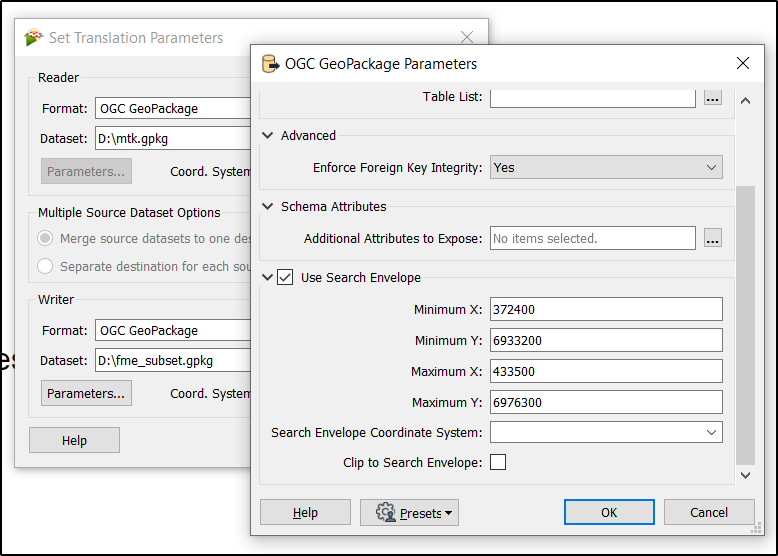The width and height of the screenshot is (778, 556).
Task: Click OK in OGC GeoPackage Parameters
Action: [609, 512]
